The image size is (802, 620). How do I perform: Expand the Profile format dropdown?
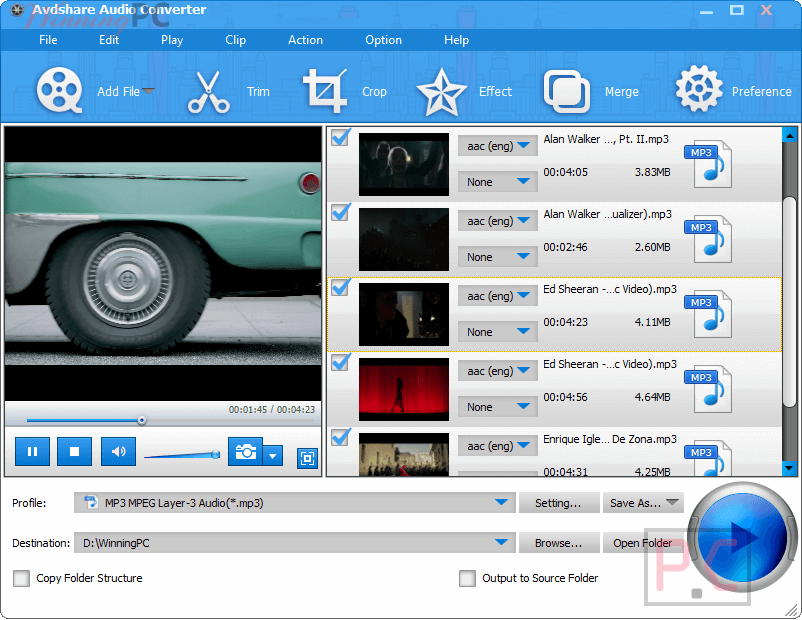(x=501, y=502)
